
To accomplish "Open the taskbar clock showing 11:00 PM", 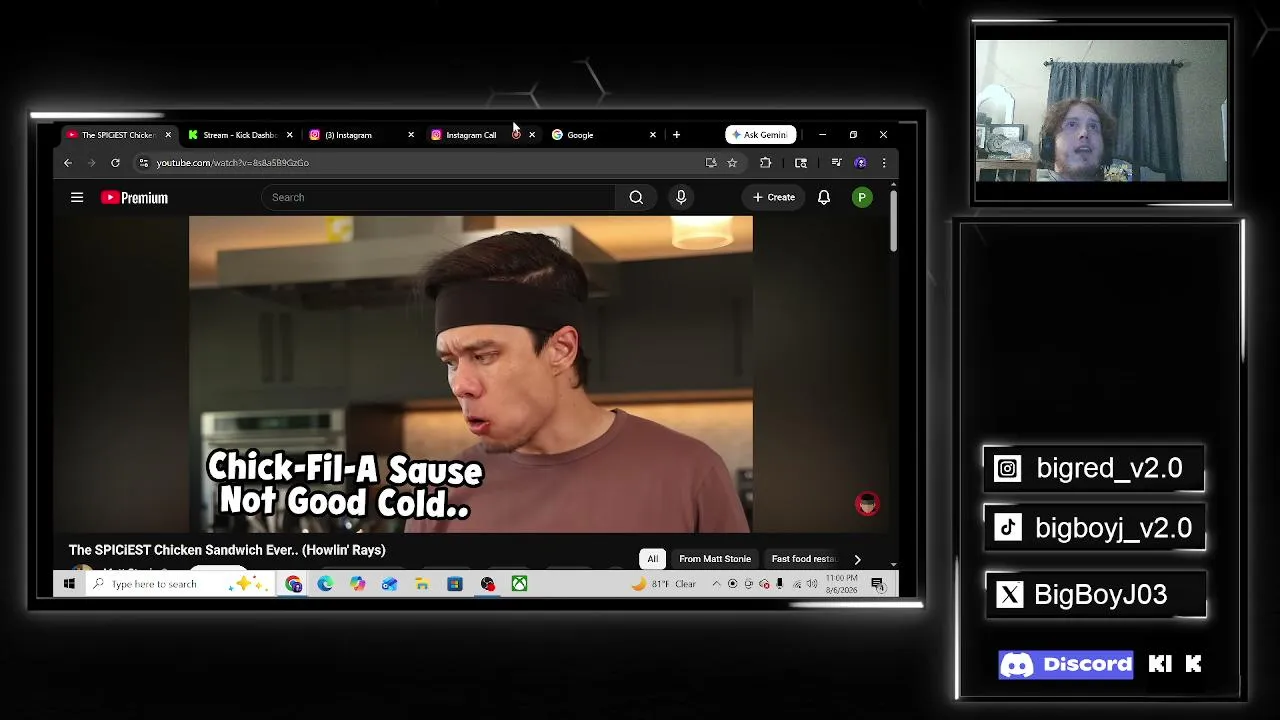I will [842, 584].
